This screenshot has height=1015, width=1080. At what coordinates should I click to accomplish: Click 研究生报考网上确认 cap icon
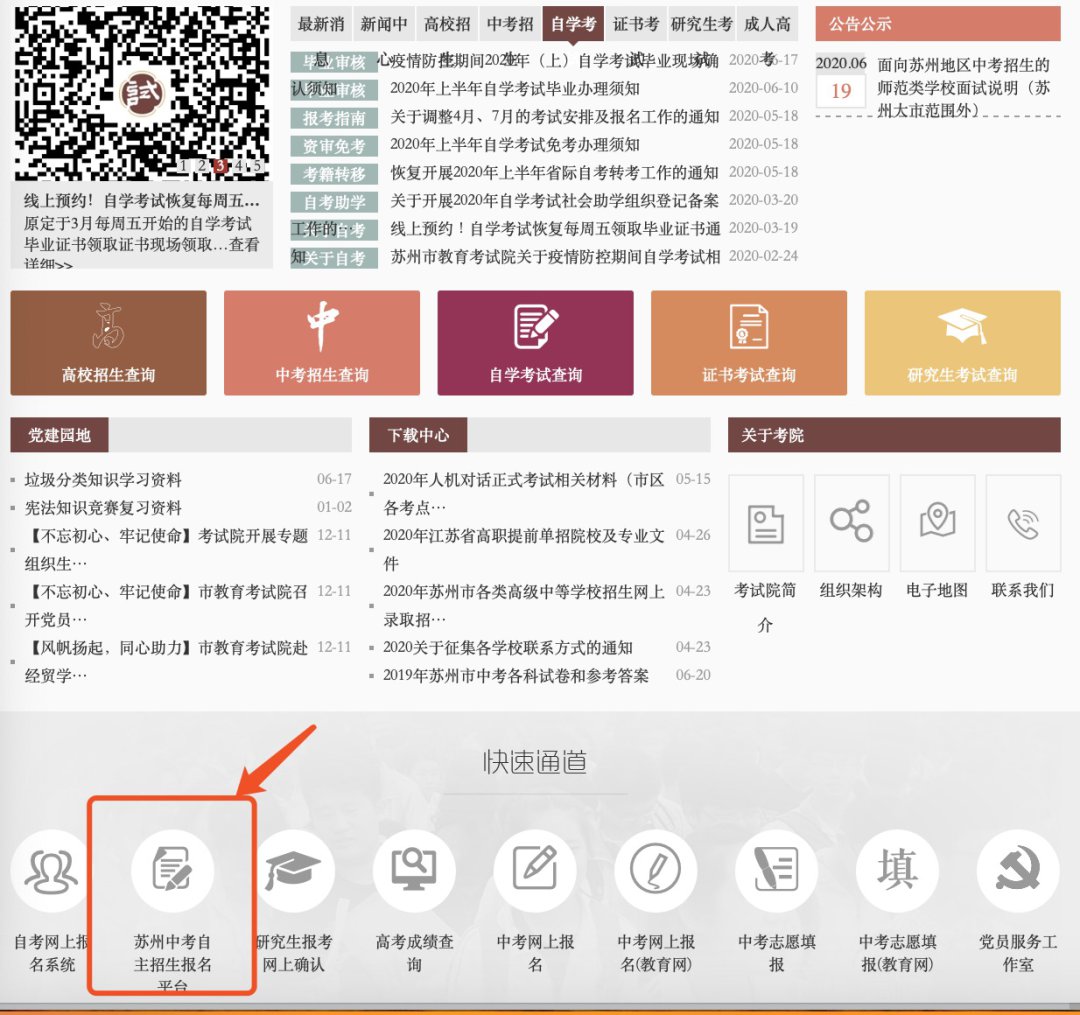coord(293,870)
